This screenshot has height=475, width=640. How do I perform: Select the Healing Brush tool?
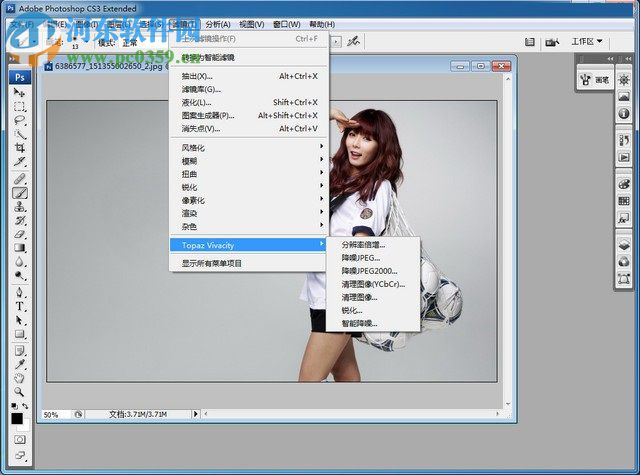coord(20,179)
